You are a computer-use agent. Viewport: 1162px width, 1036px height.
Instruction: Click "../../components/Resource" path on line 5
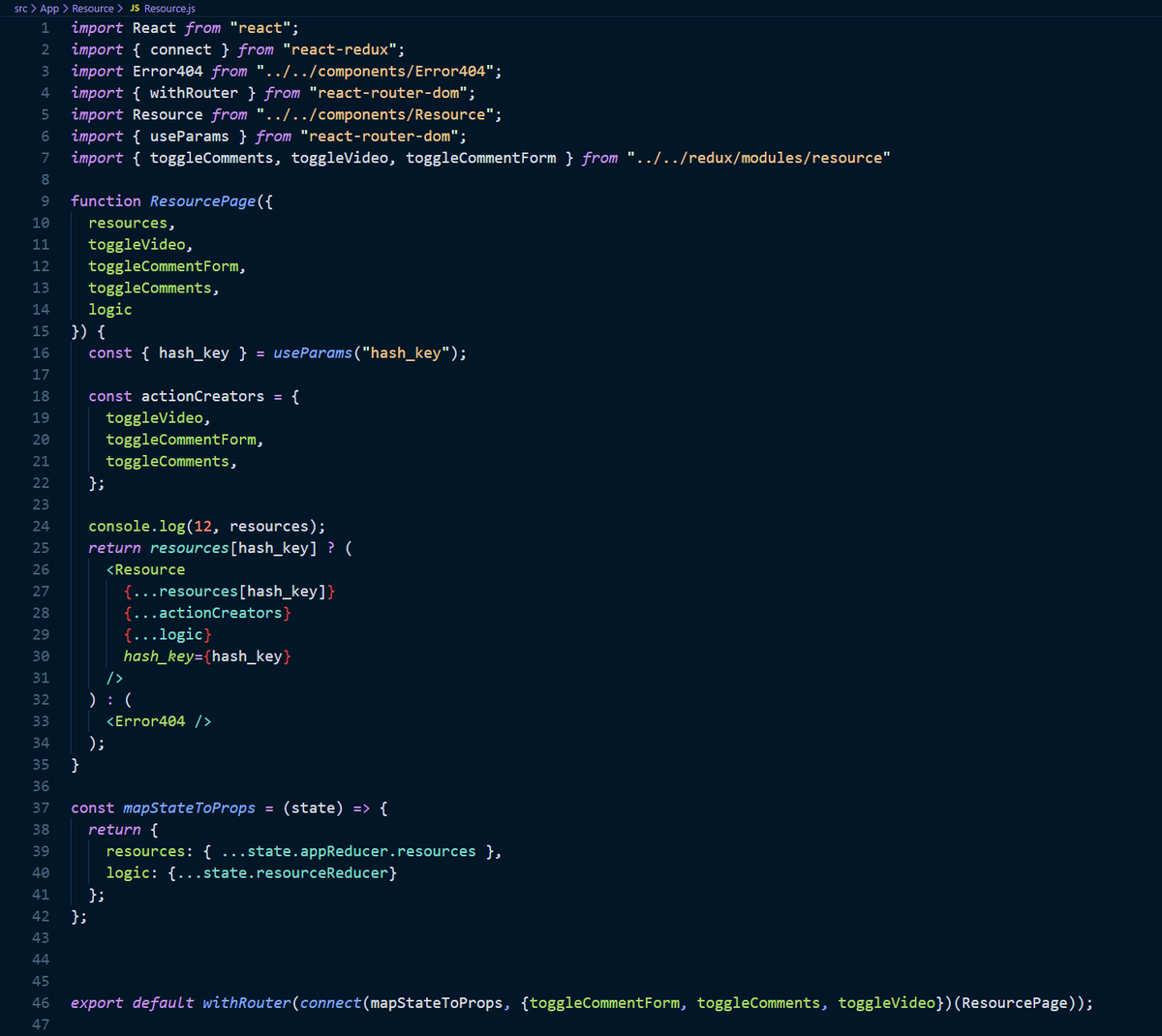pos(375,114)
